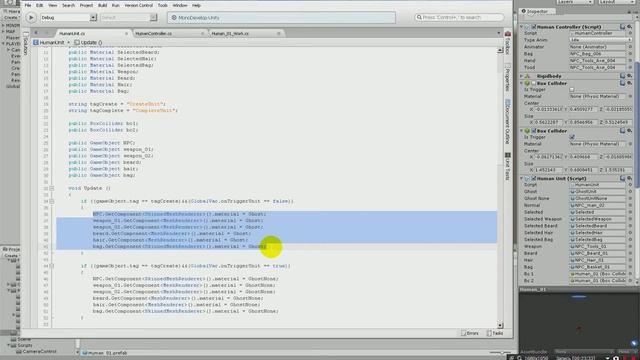This screenshot has height=360, width=640.
Task: Pick a material for the Selected Weapon field
Action: [x=630, y=219]
